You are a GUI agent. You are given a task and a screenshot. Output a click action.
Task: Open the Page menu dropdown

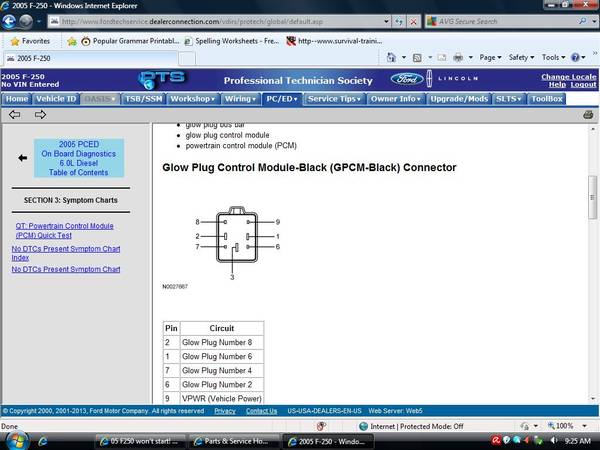click(x=490, y=57)
